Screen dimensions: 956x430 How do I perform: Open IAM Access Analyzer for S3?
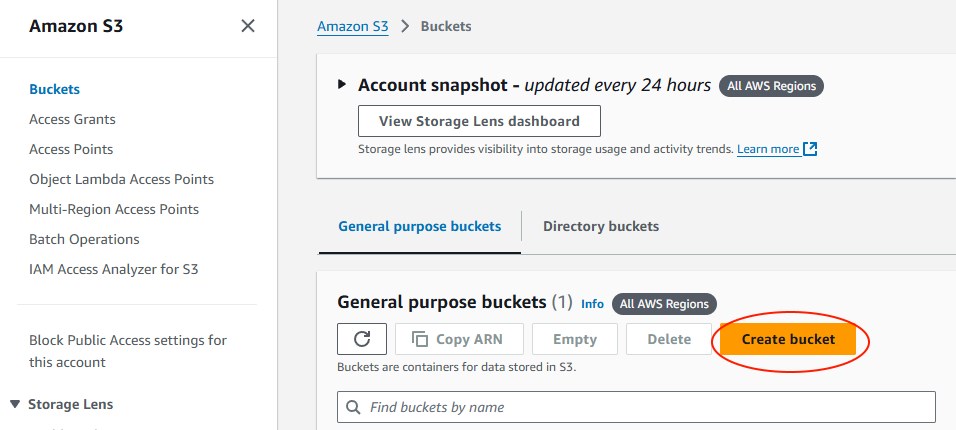113,269
